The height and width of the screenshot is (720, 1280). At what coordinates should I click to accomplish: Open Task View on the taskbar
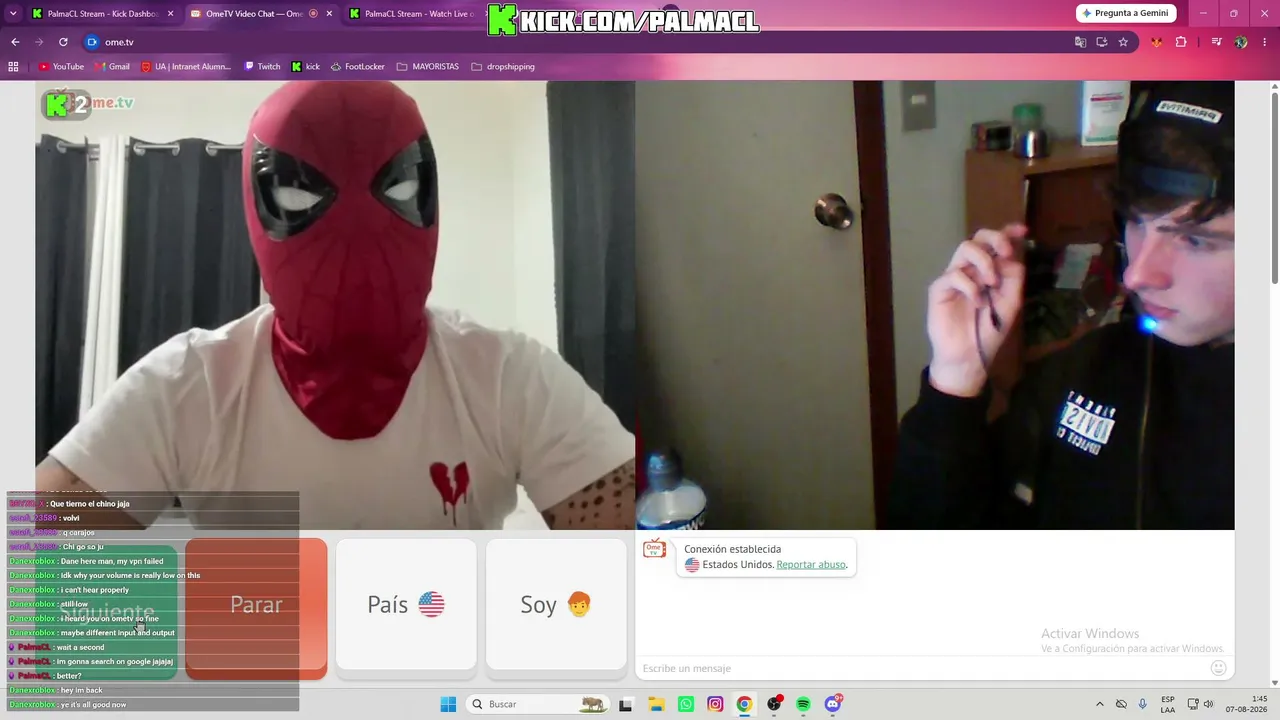(x=626, y=704)
